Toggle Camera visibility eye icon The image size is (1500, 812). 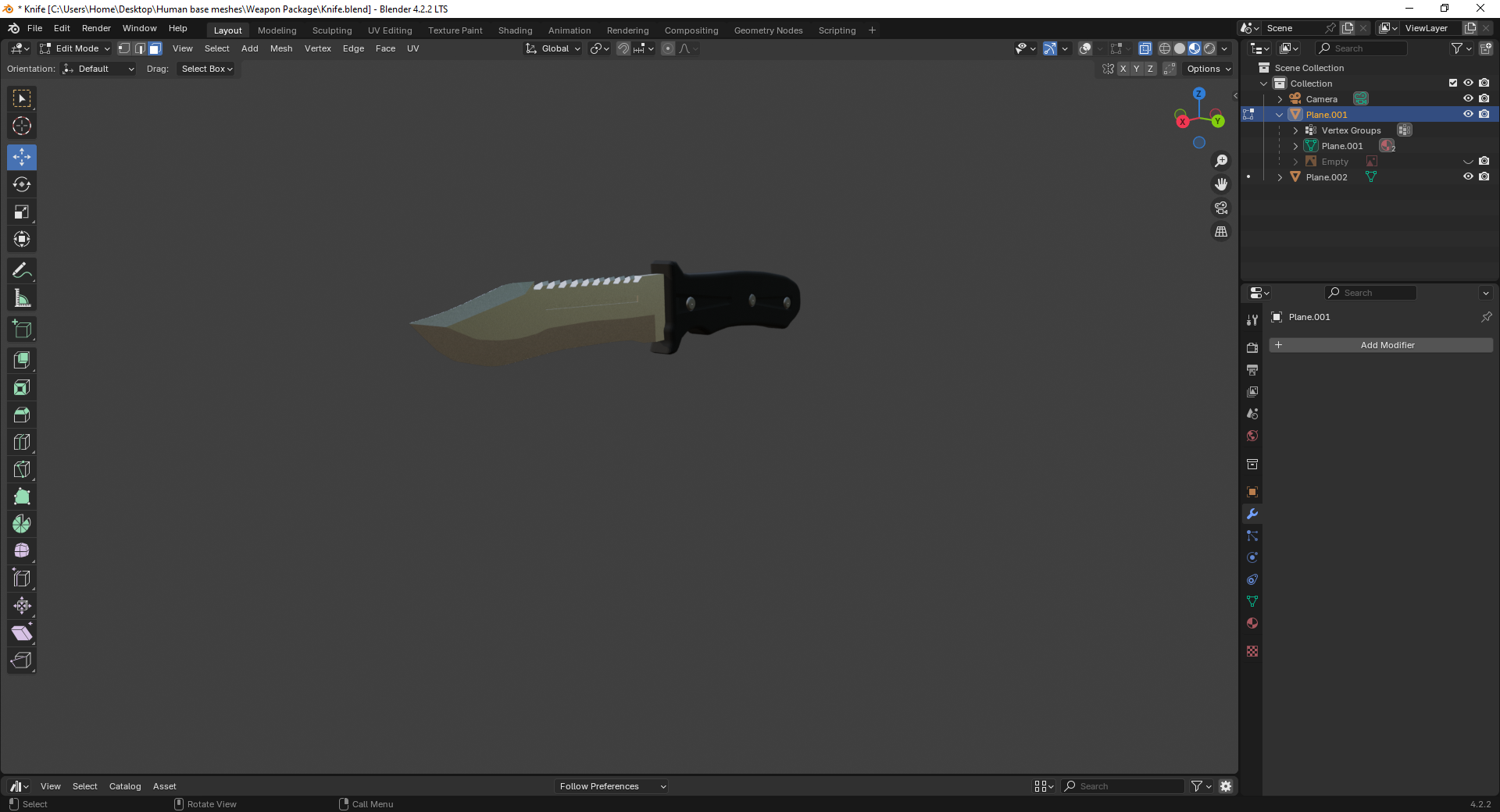pyautogui.click(x=1468, y=99)
